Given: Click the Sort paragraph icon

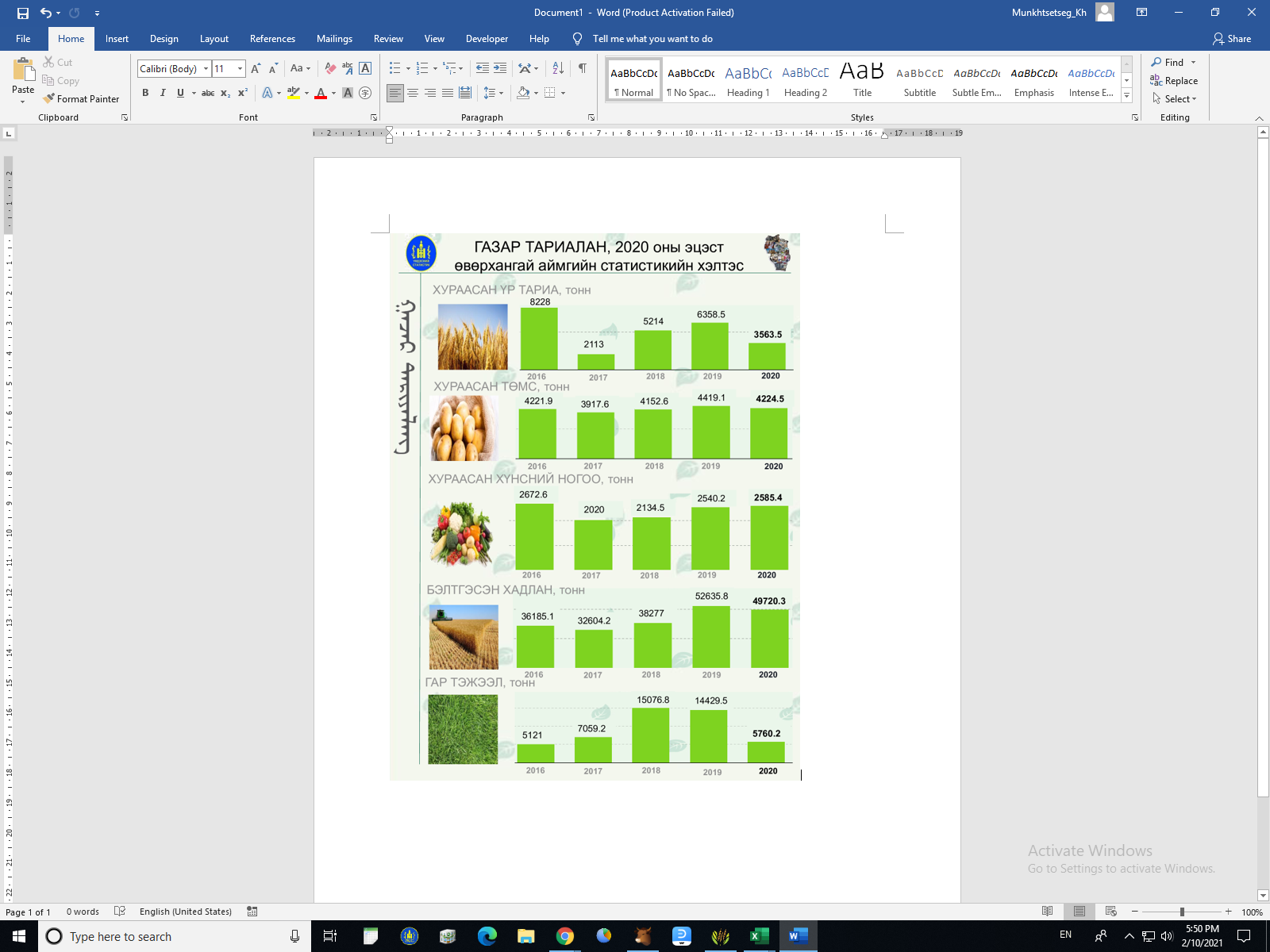Looking at the screenshot, I should [x=558, y=69].
